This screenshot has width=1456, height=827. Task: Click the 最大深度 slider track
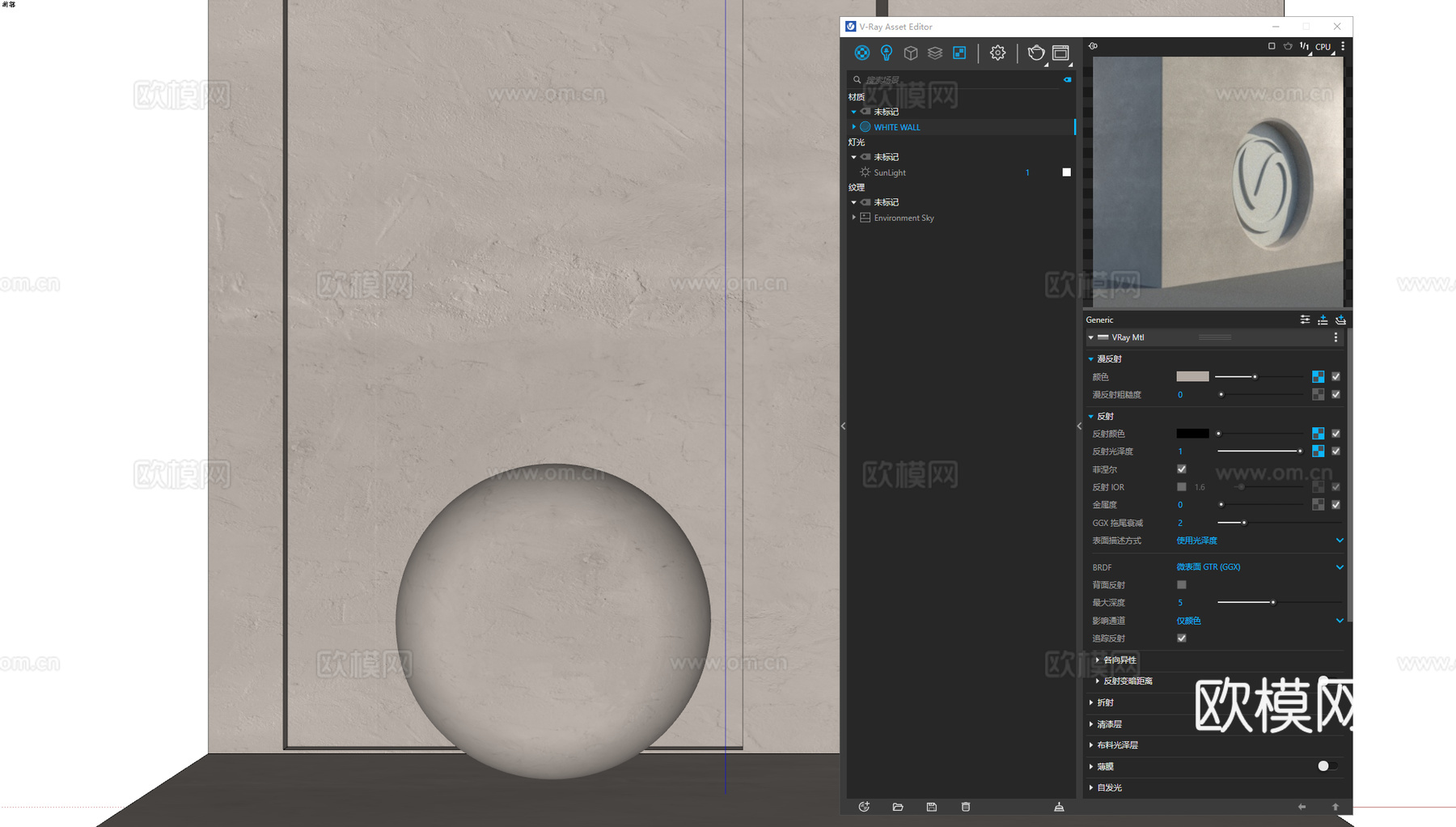pos(1280,603)
